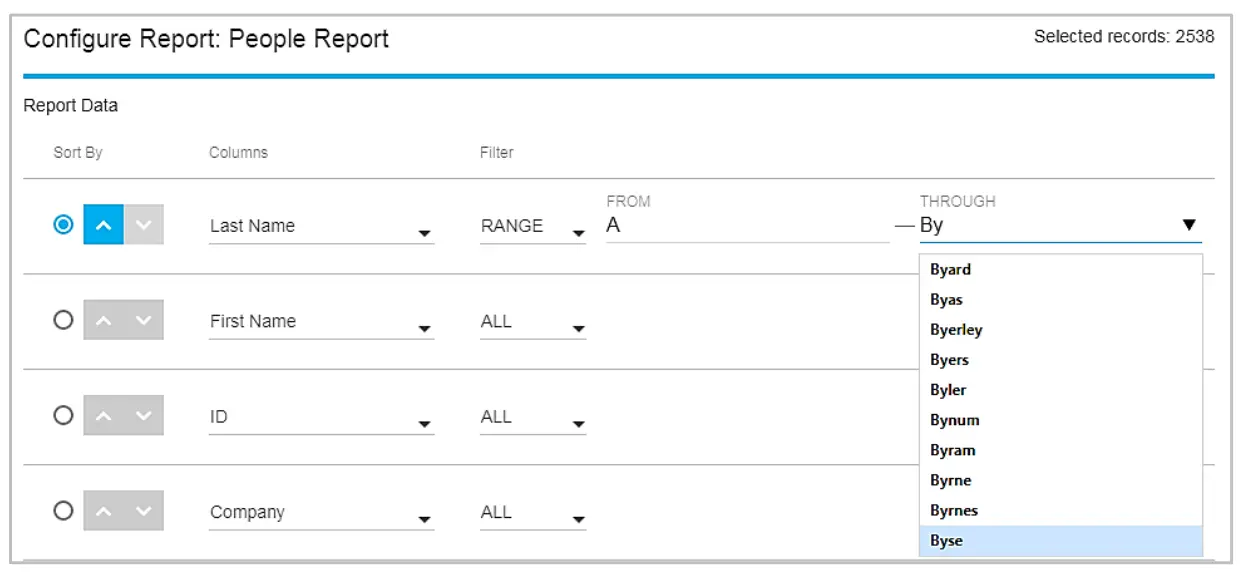Click the First Name row ascending arrow
The width and height of the screenshot is (1242, 572).
coord(103,320)
